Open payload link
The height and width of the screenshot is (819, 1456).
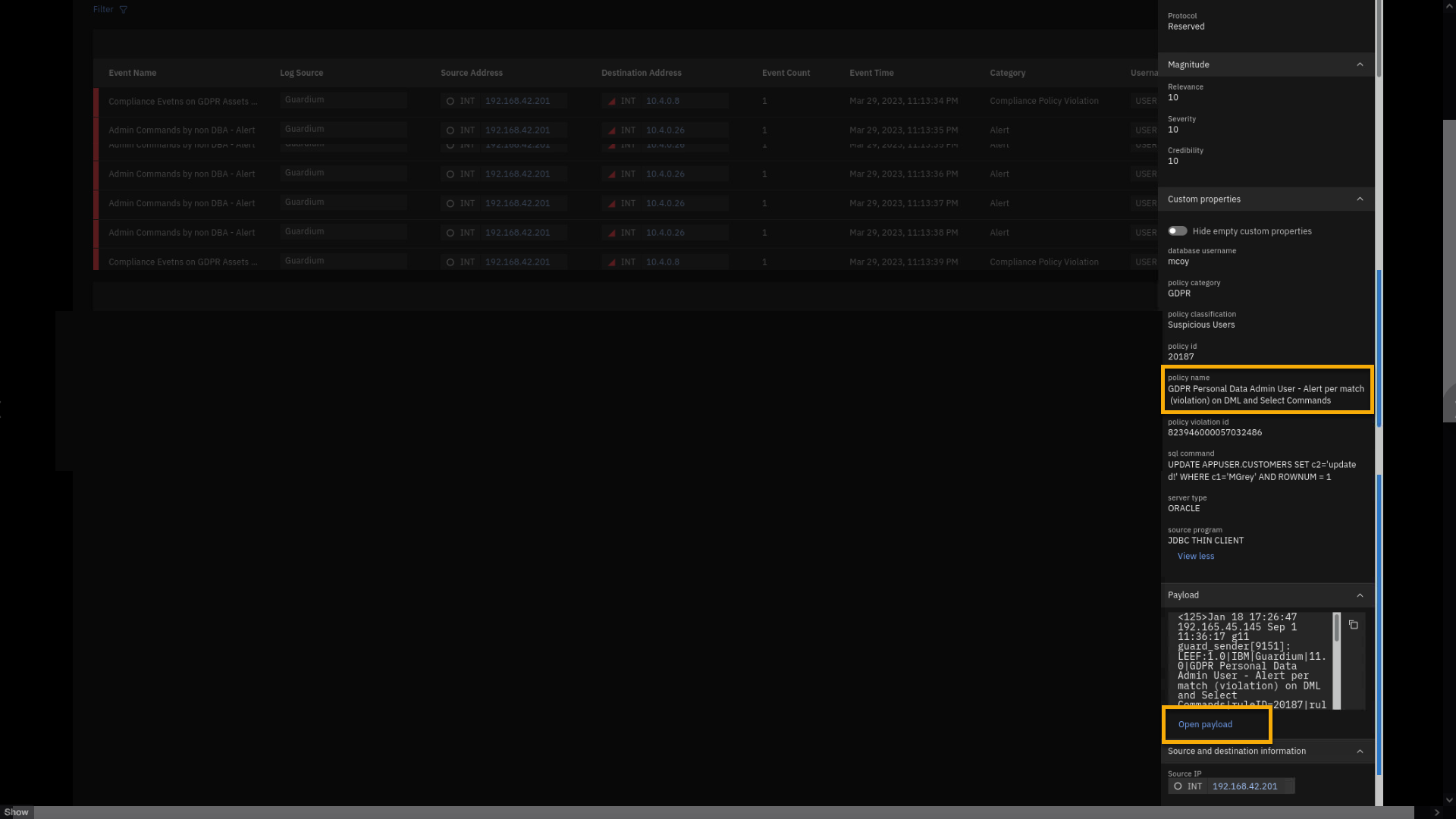pyautogui.click(x=1205, y=725)
